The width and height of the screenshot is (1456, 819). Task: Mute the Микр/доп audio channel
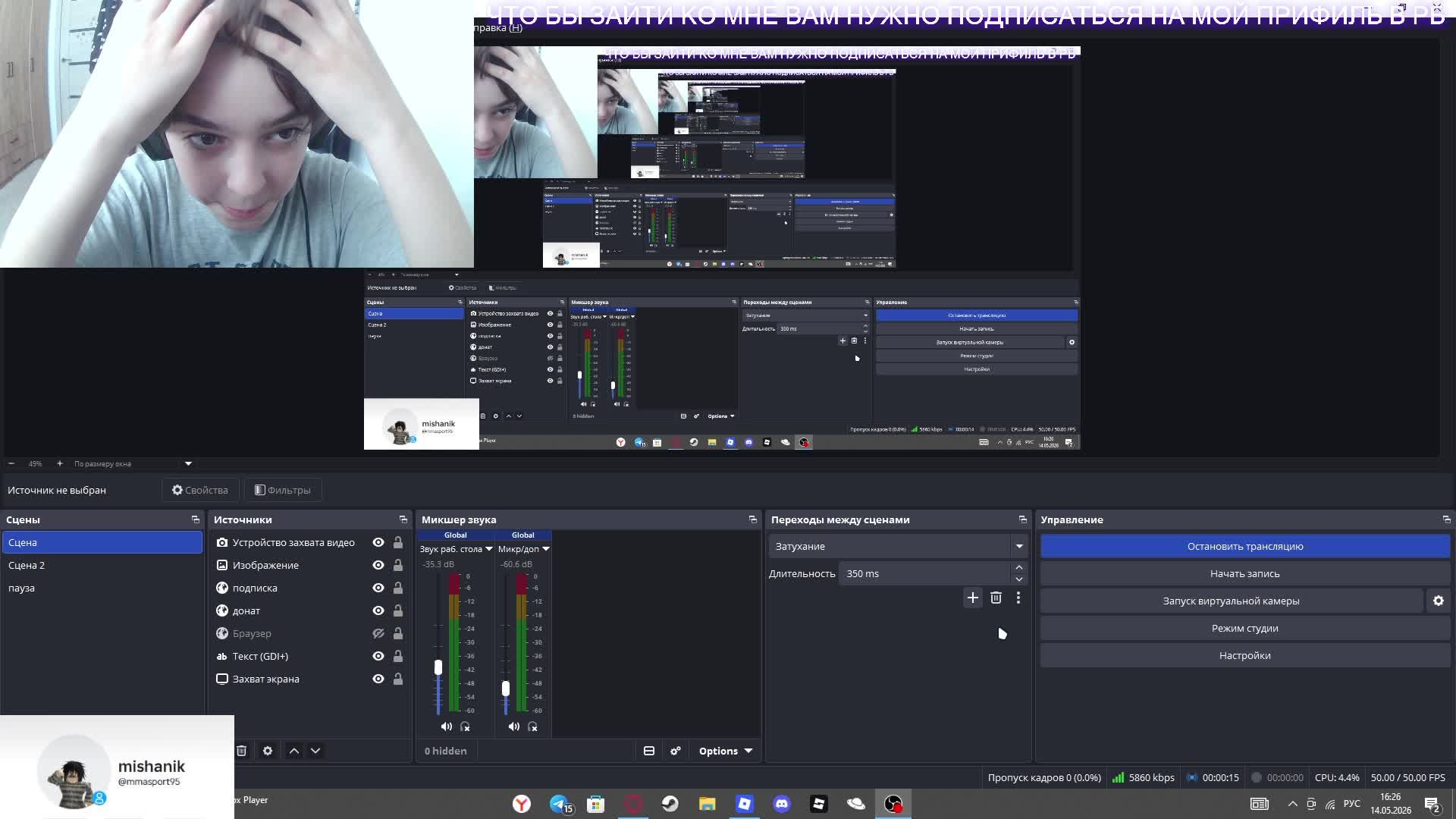(x=513, y=726)
